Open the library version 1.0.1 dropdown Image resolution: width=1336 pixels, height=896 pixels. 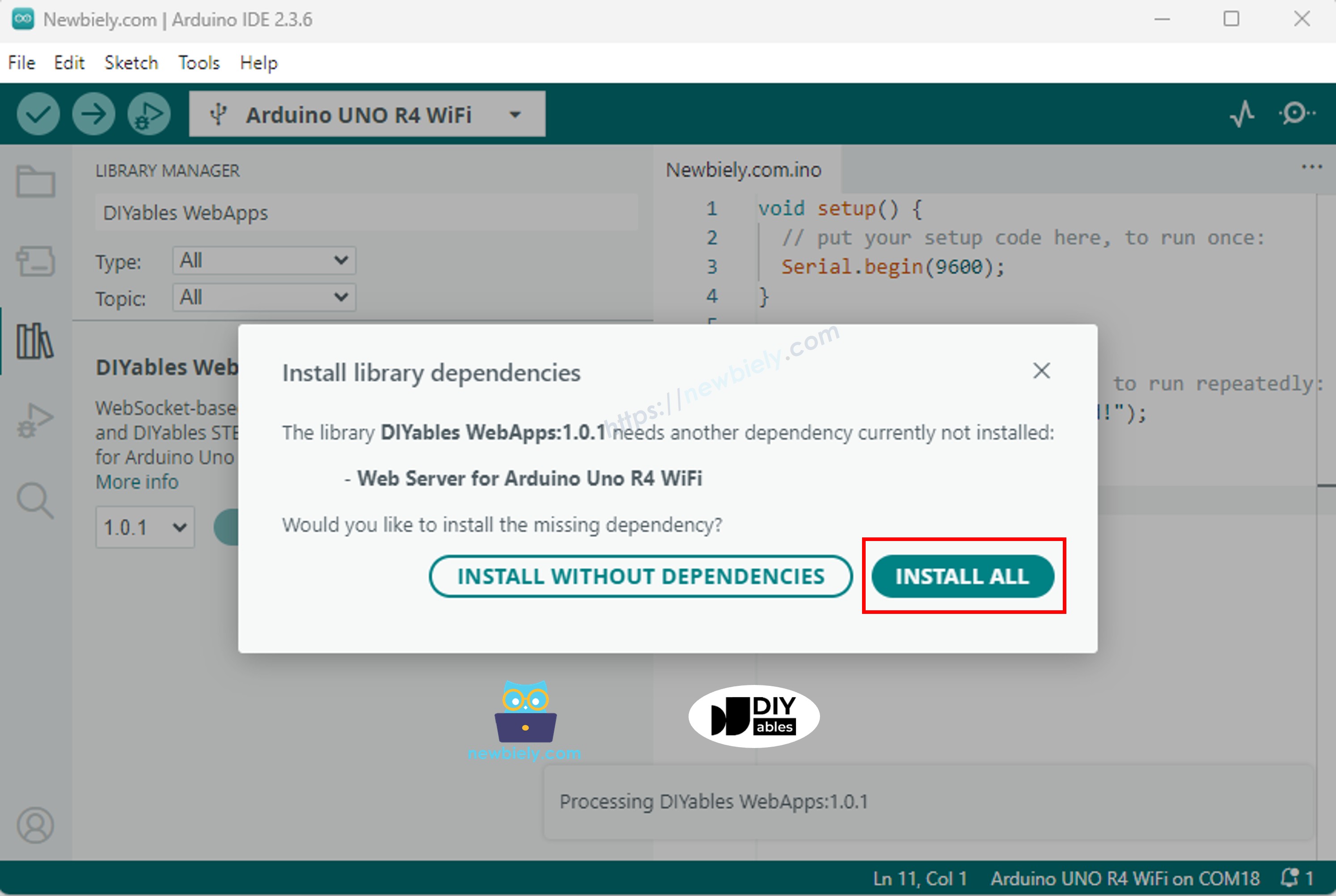coord(144,527)
